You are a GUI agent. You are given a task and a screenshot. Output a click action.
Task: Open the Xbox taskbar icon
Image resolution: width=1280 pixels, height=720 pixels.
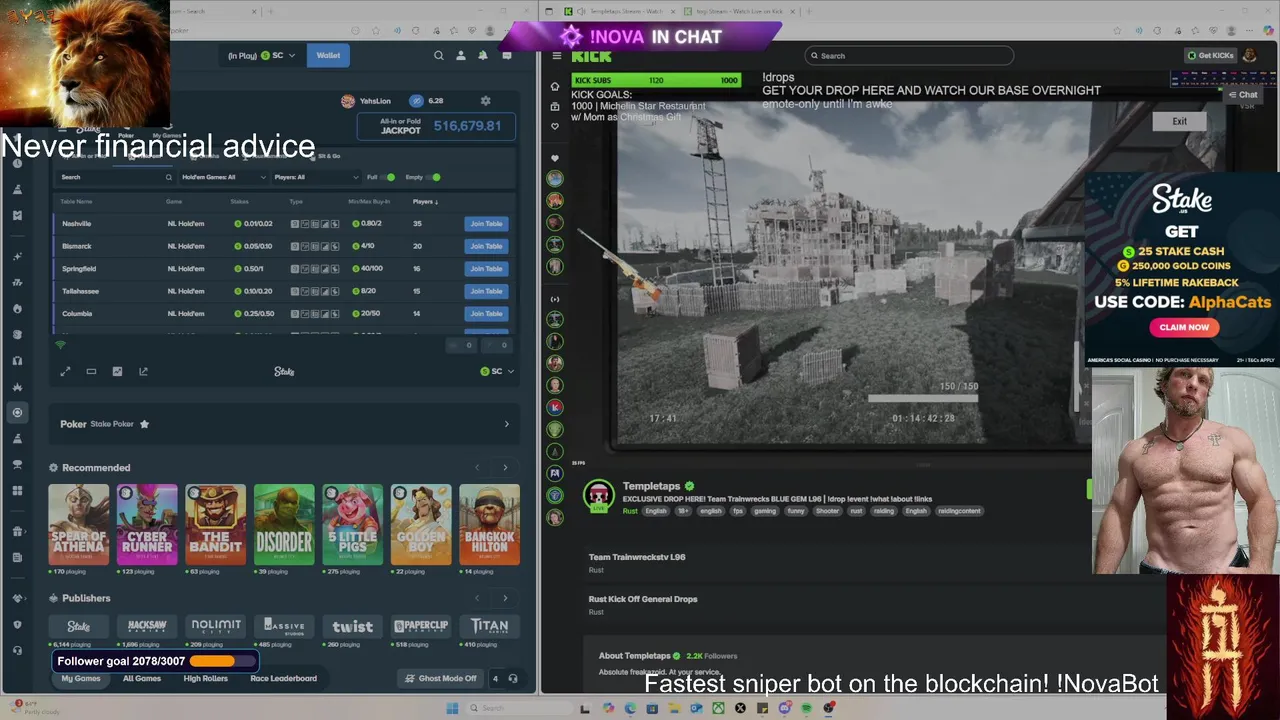pyautogui.click(x=718, y=708)
